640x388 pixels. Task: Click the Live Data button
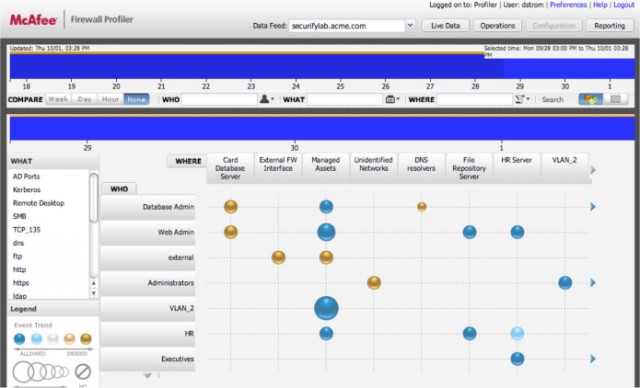[x=445, y=25]
